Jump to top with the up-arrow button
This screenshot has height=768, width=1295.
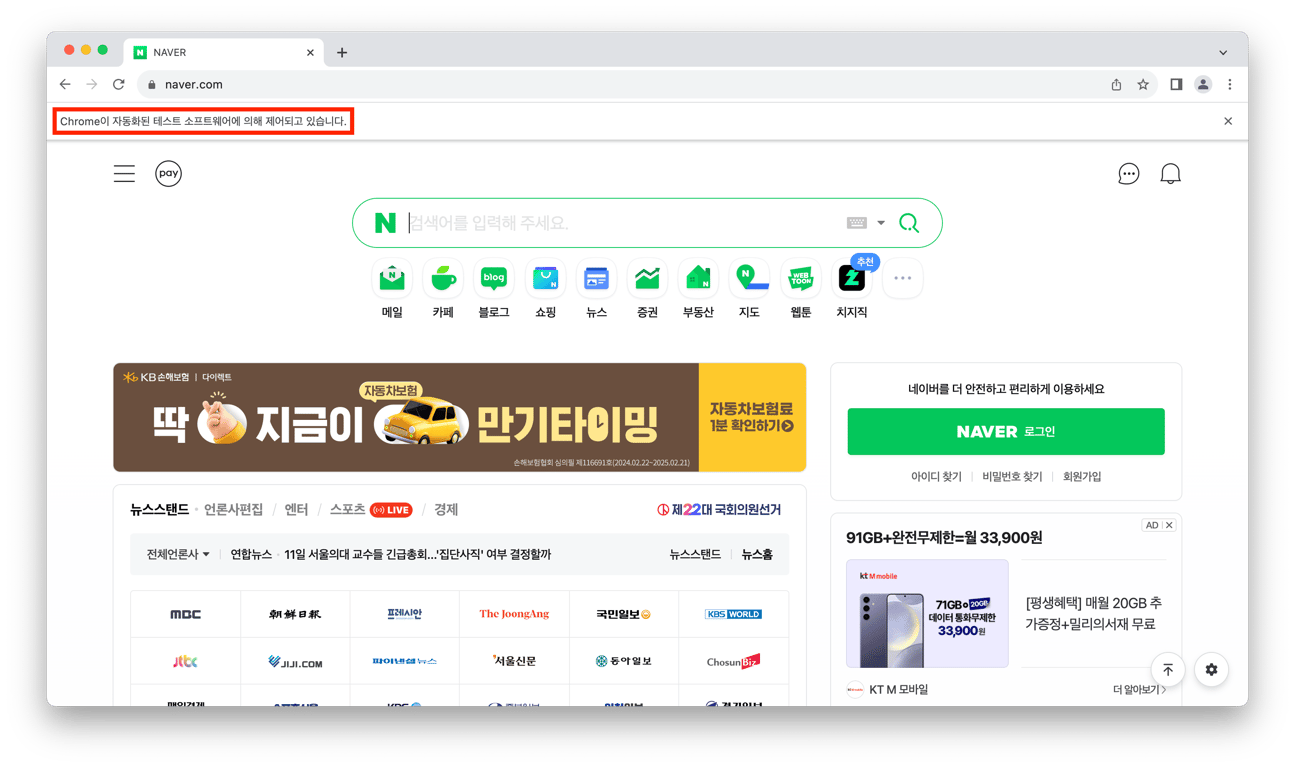(1168, 670)
